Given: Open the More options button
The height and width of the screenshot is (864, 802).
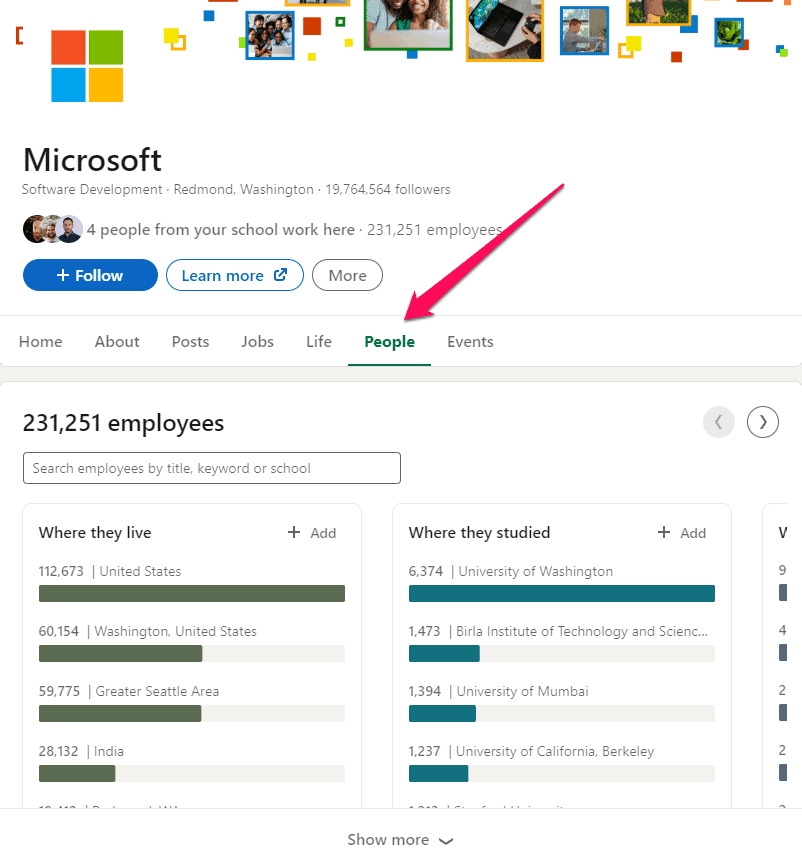Looking at the screenshot, I should pyautogui.click(x=347, y=275).
